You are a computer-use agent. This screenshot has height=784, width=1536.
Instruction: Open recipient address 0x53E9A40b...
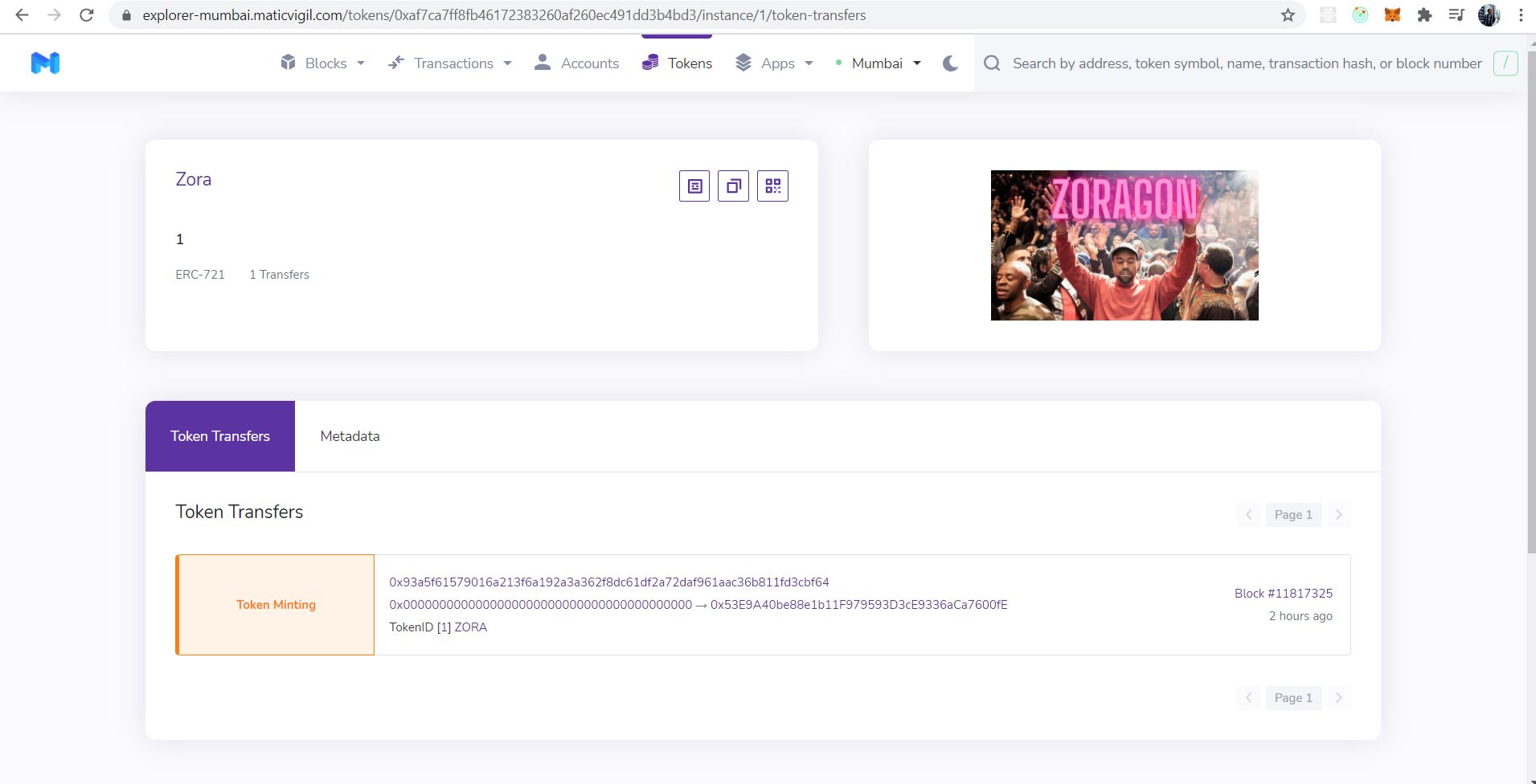pos(858,605)
